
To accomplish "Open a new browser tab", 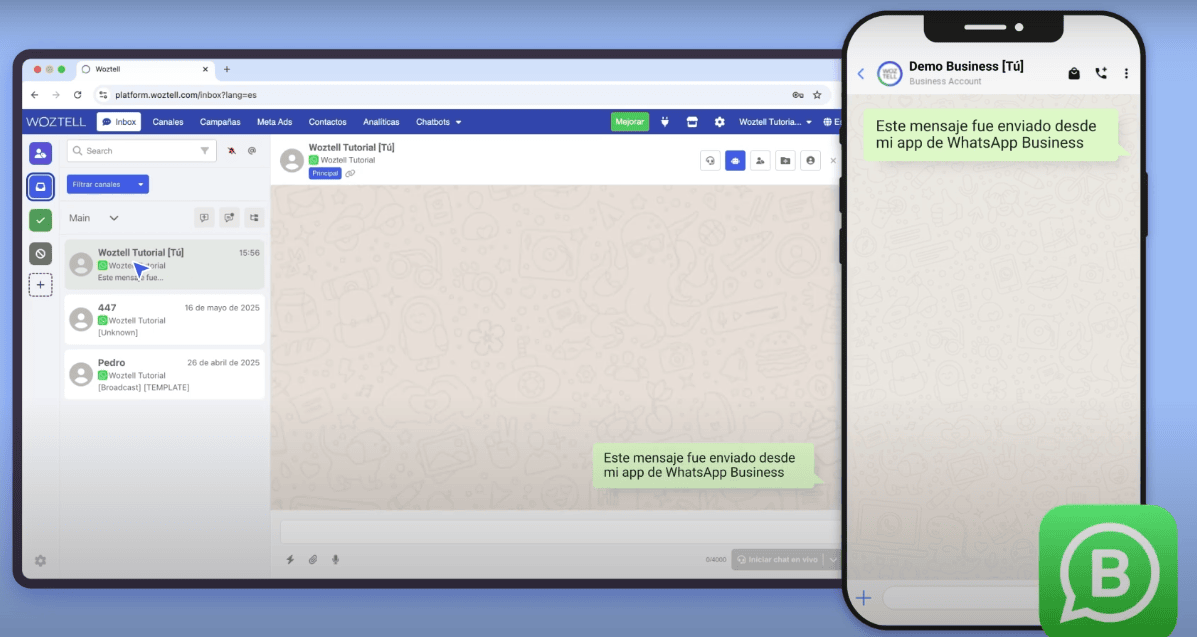I will tap(227, 70).
